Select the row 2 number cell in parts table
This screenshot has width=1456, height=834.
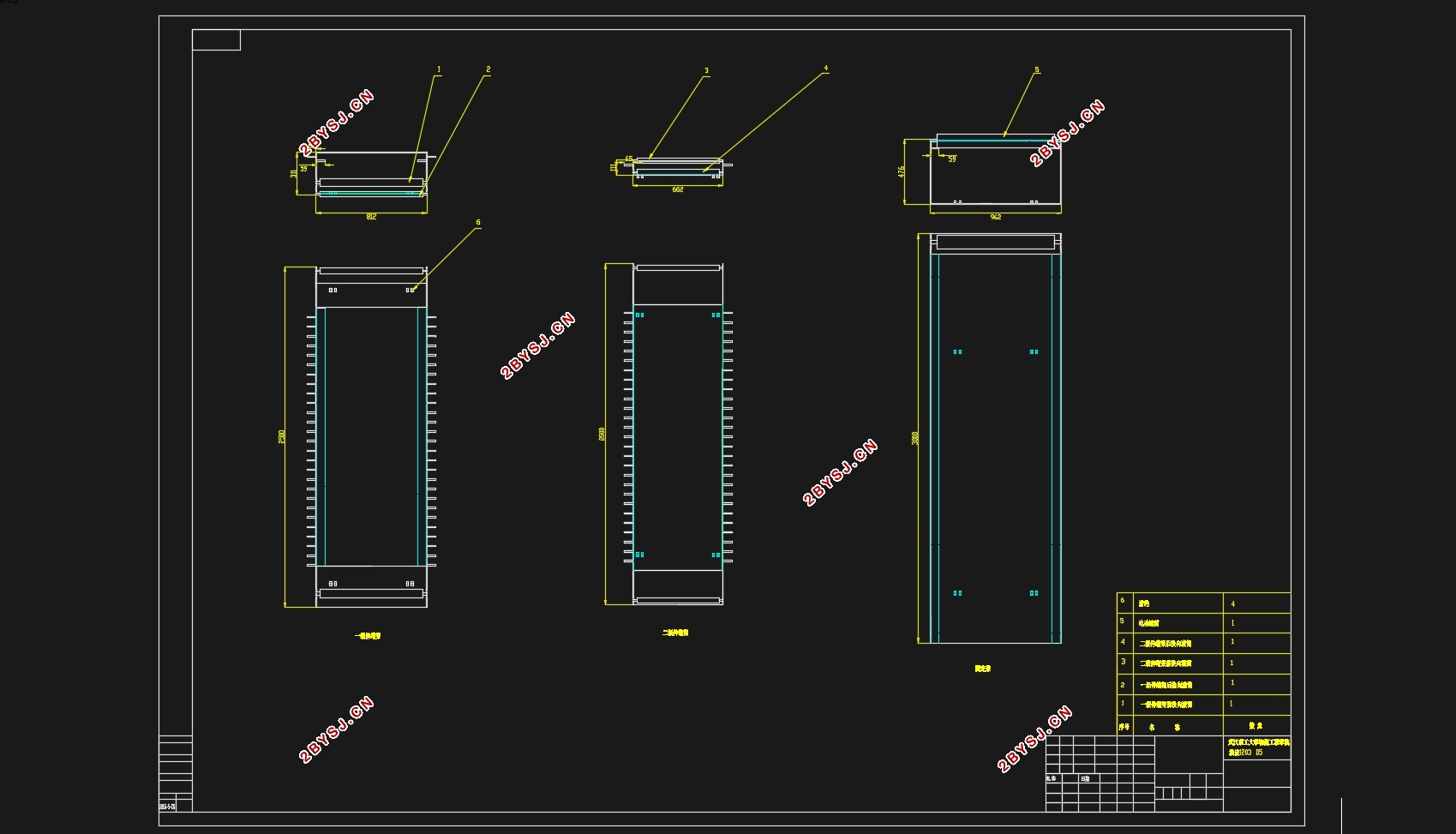[1125, 684]
